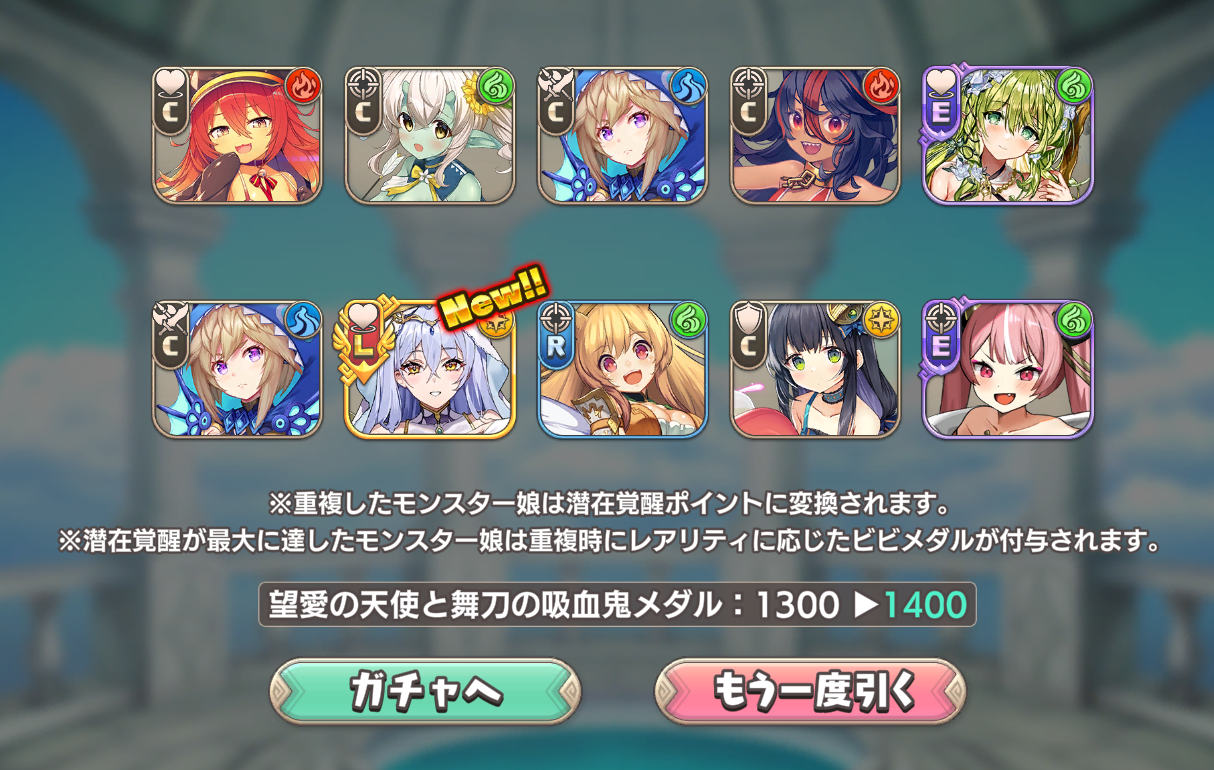Click the もう一度引く button
1214x770 pixels.
pos(810,691)
